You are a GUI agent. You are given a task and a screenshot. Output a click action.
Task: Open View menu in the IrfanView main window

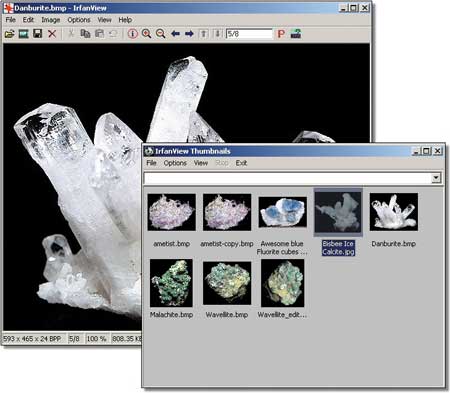104,20
